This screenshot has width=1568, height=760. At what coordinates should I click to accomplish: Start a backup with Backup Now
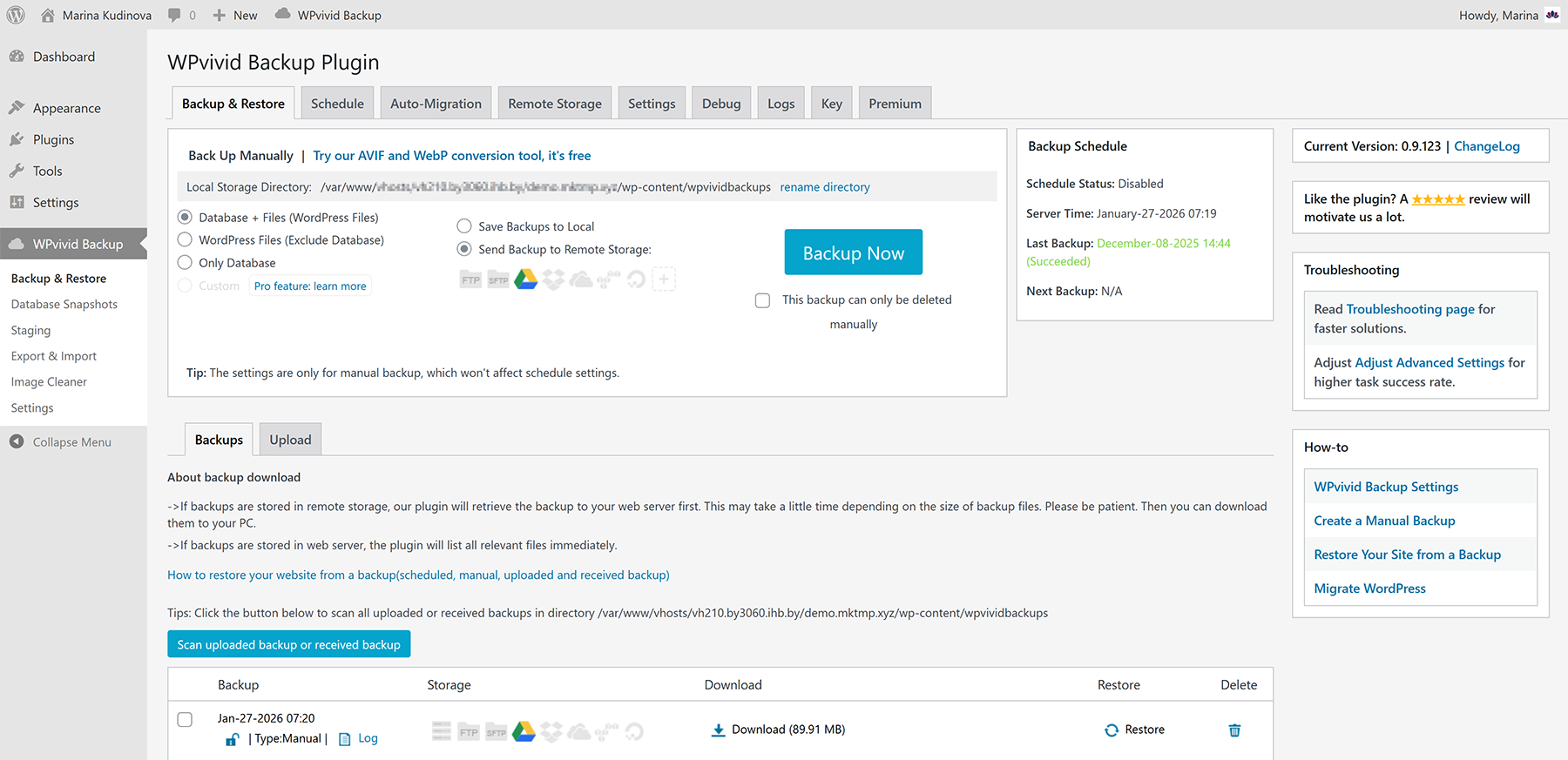click(853, 252)
